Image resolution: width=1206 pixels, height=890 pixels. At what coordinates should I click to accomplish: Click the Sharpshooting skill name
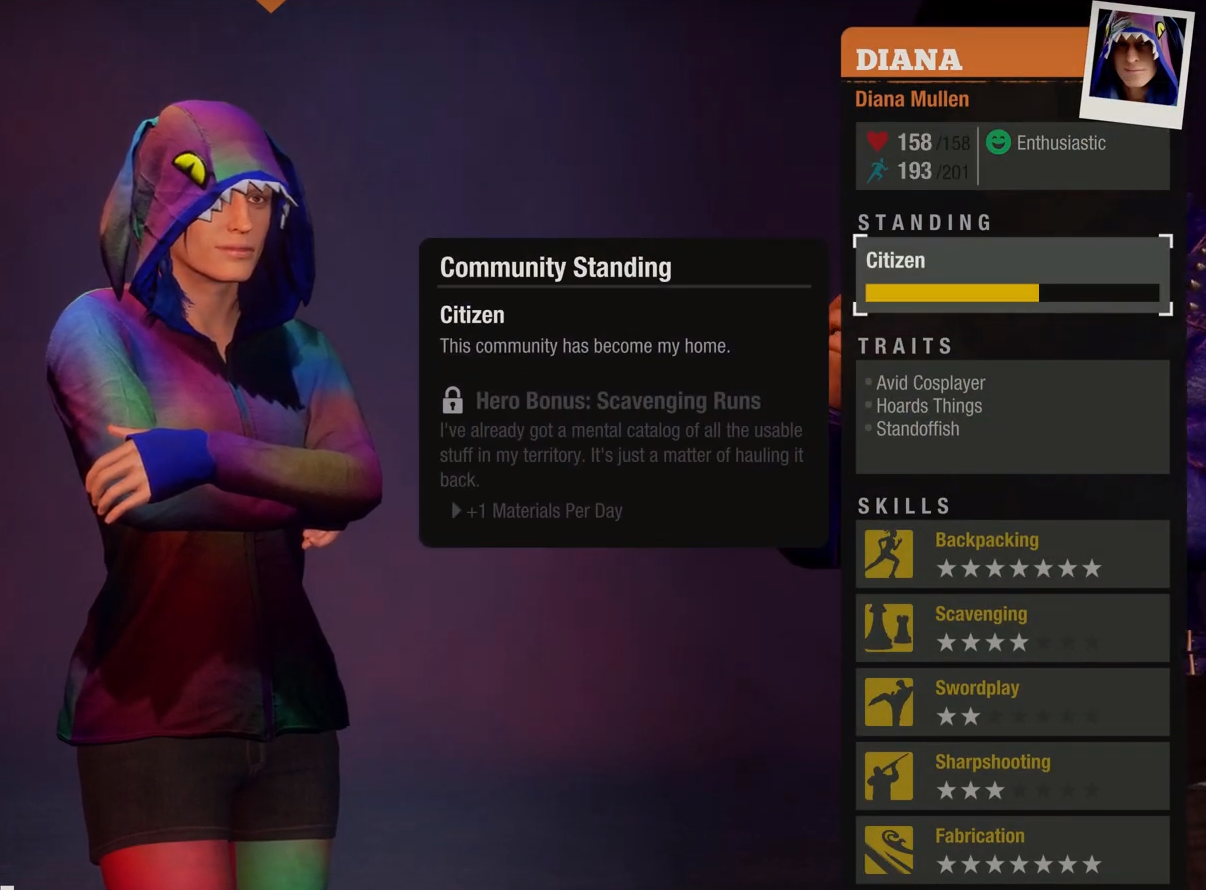[992, 762]
